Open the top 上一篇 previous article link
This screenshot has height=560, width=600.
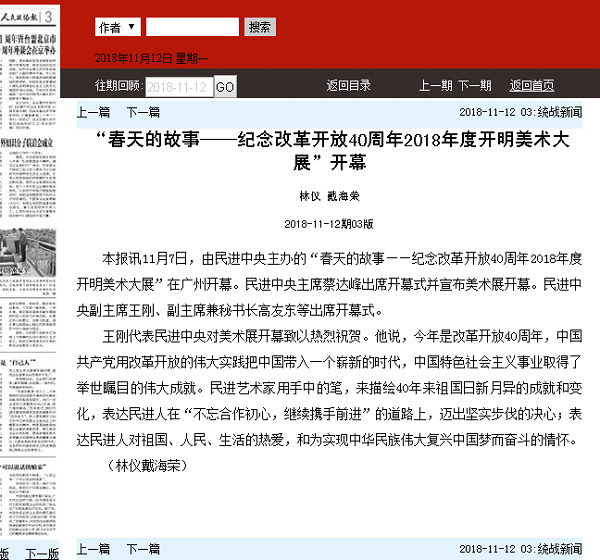pos(93,112)
